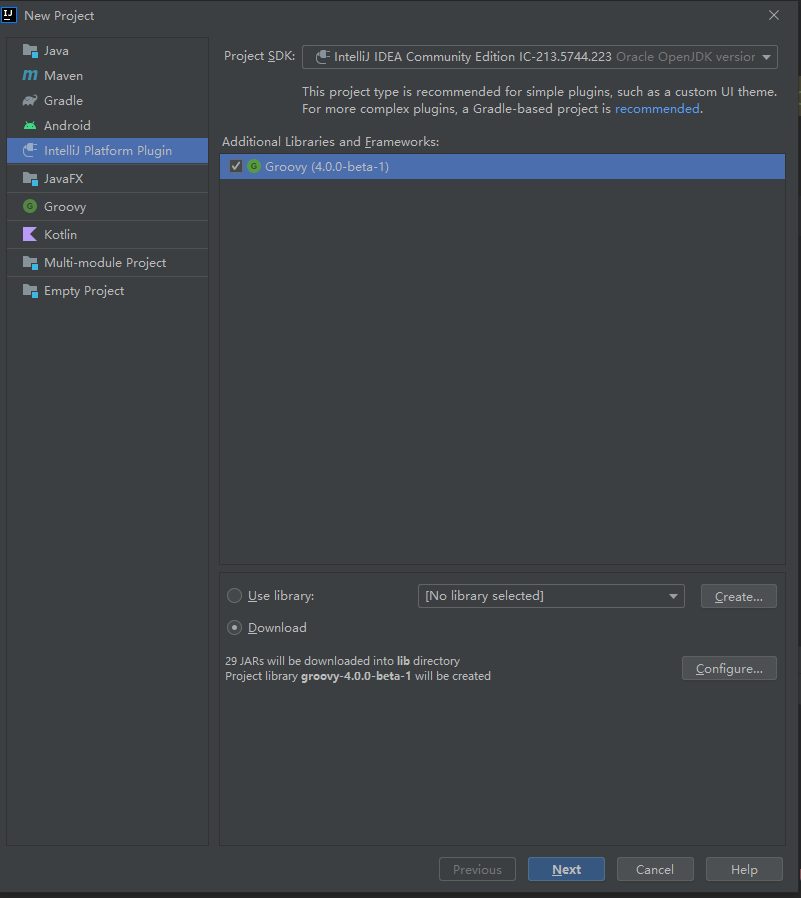Click the Cancel button
Viewport: 801px width, 898px height.
coord(655,869)
